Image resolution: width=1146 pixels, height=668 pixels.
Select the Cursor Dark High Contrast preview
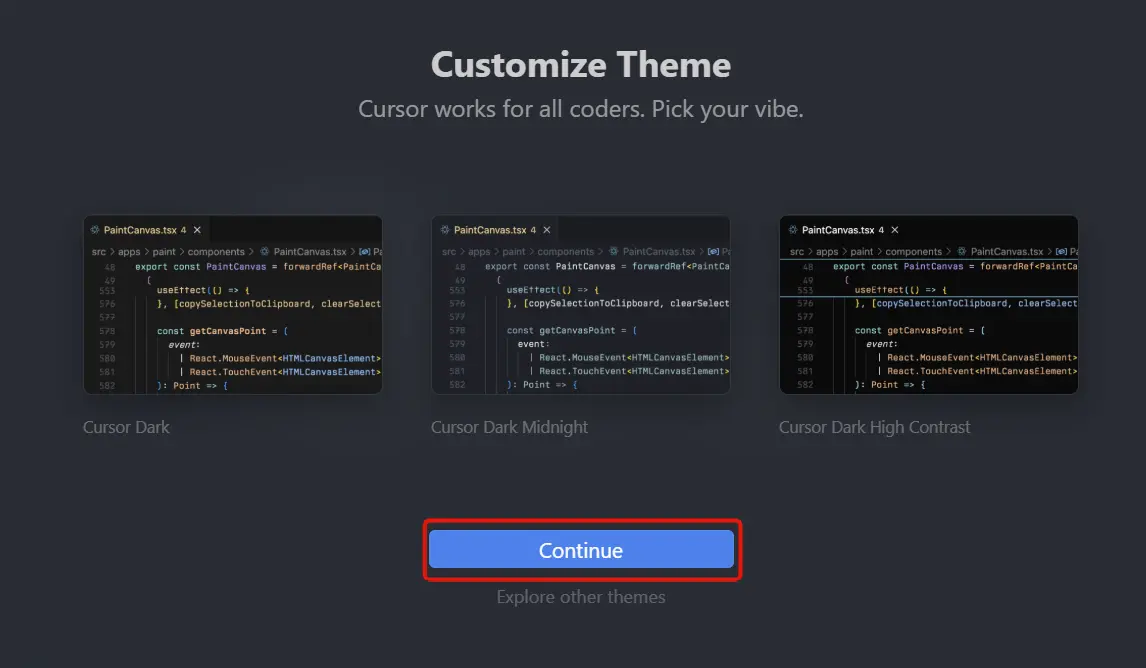[929, 305]
